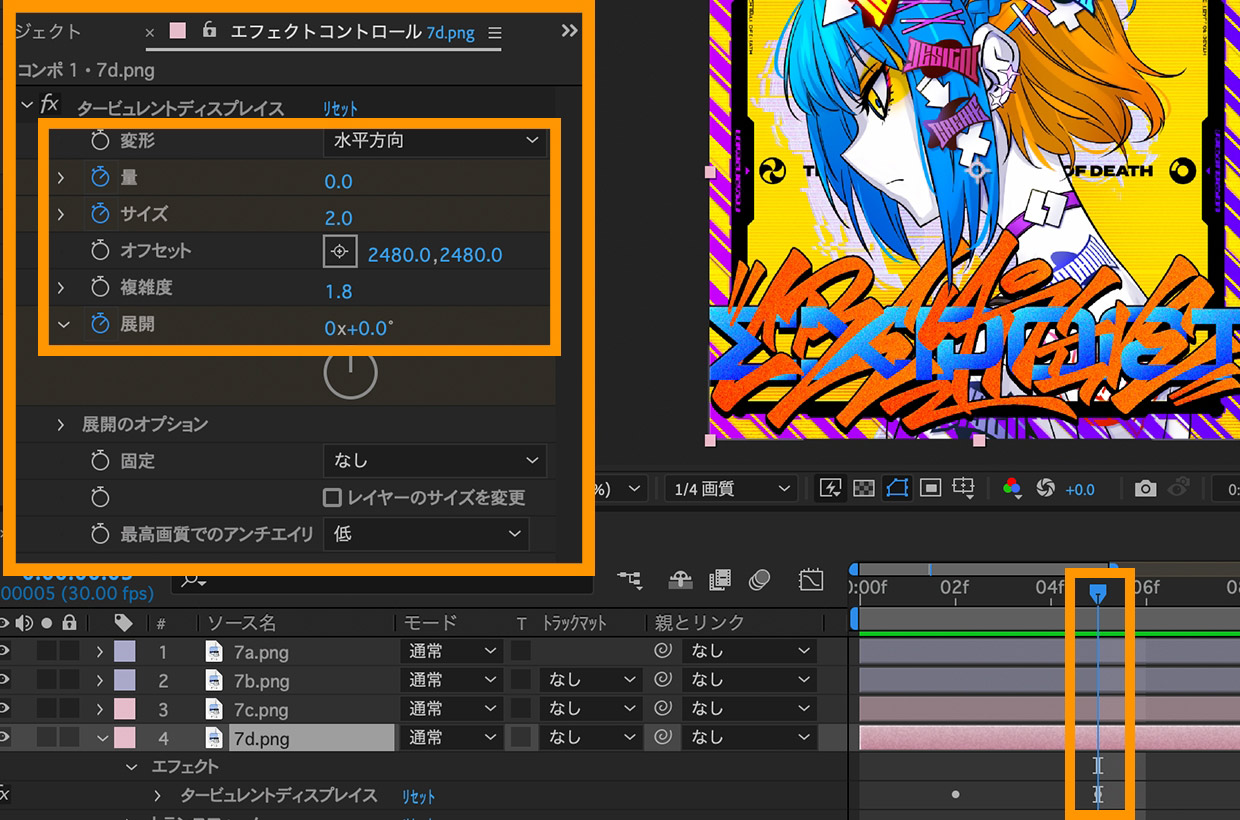Open the composition mini-flowchart
The image size is (1240, 820).
pos(630,578)
